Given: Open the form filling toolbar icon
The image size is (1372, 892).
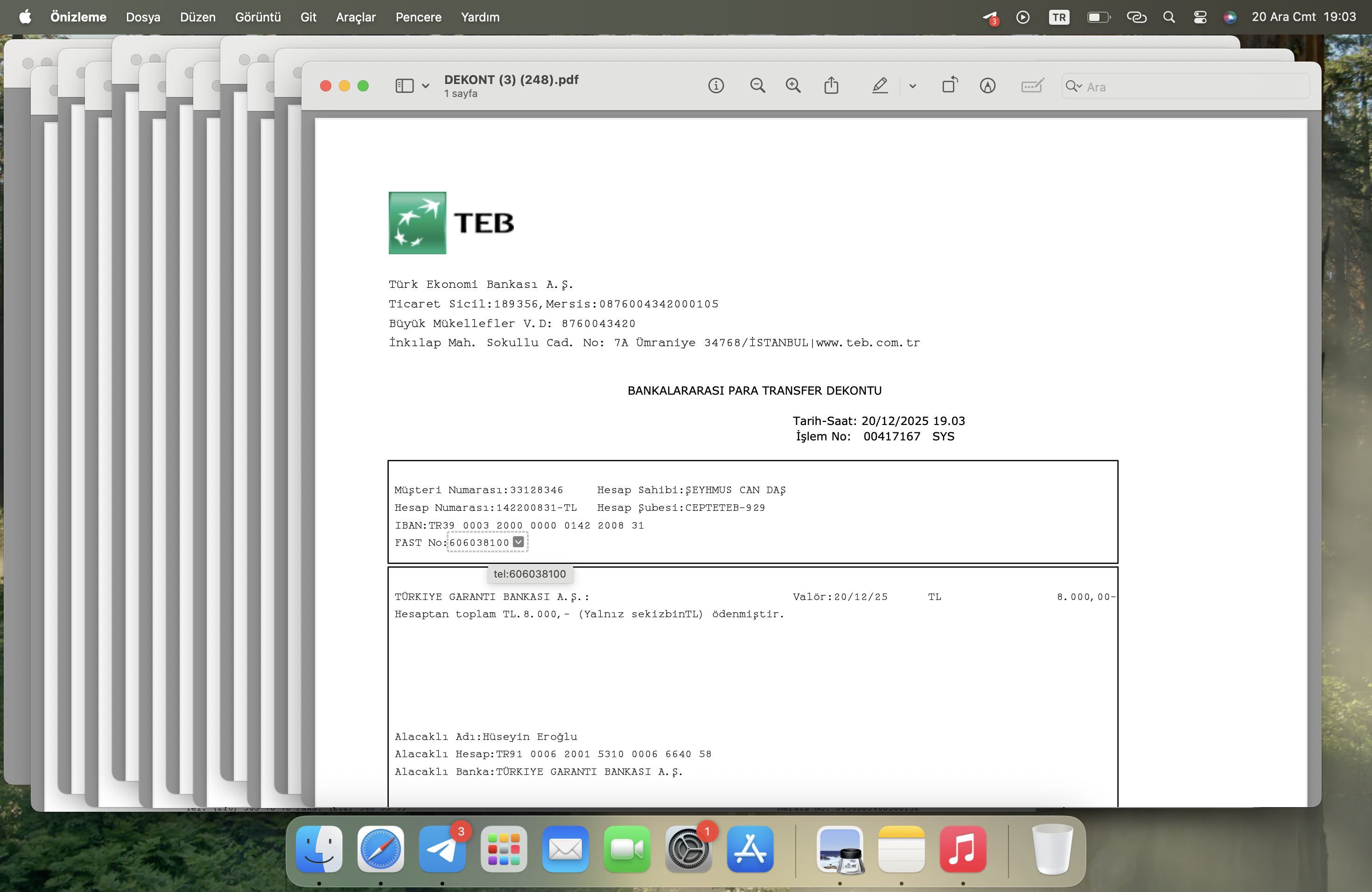Looking at the screenshot, I should click(1032, 86).
